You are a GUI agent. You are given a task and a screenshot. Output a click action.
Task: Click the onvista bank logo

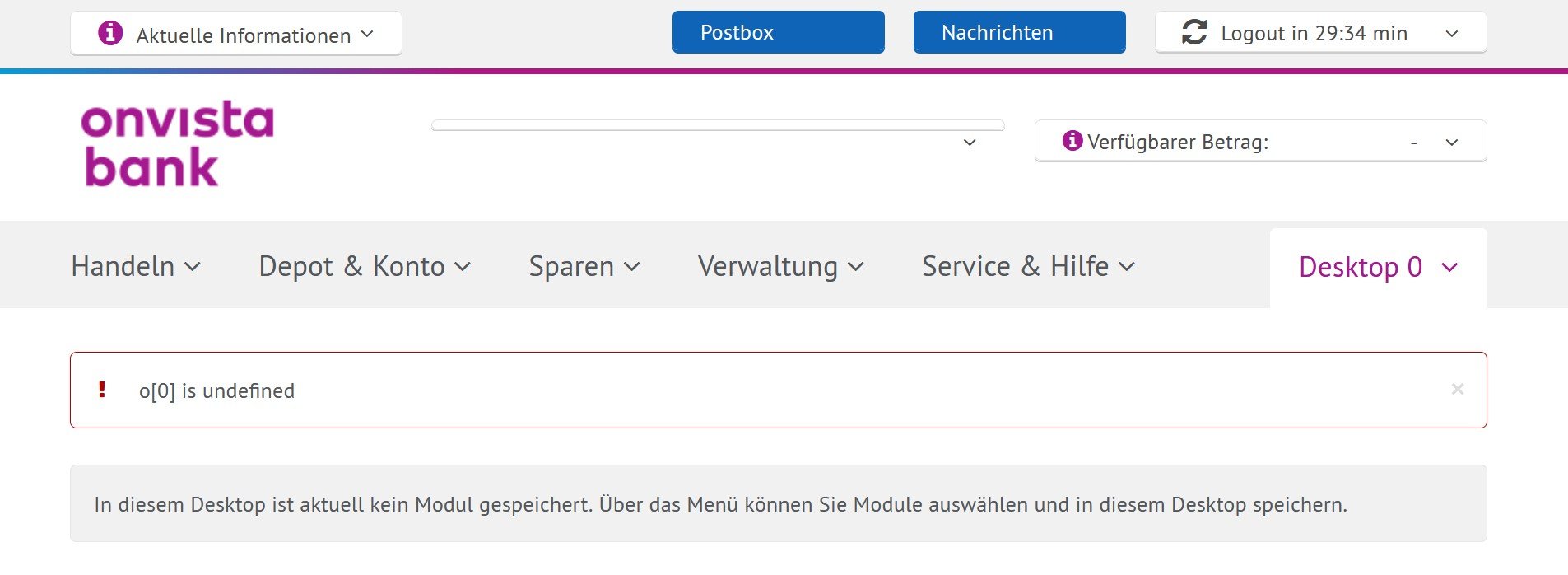(177, 145)
